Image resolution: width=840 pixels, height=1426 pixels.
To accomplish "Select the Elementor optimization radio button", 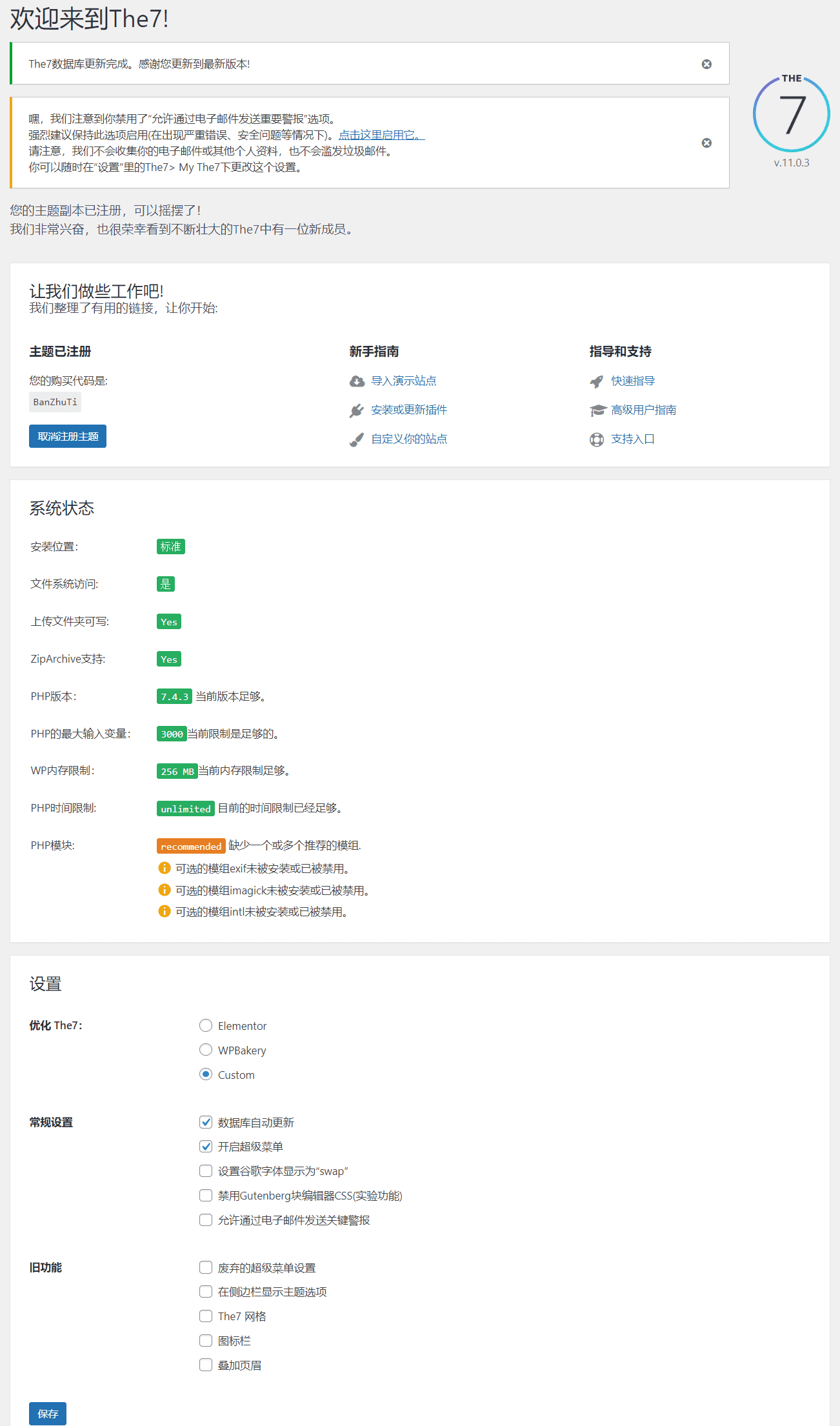I will click(x=206, y=1025).
